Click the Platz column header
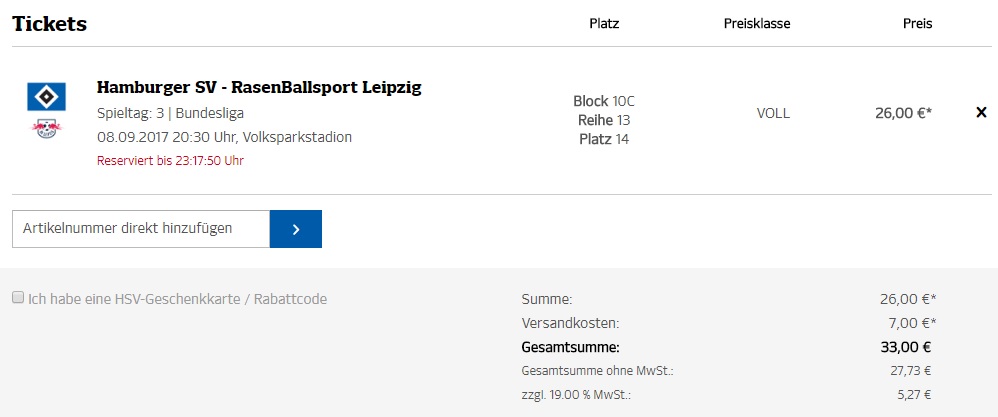 (604, 24)
